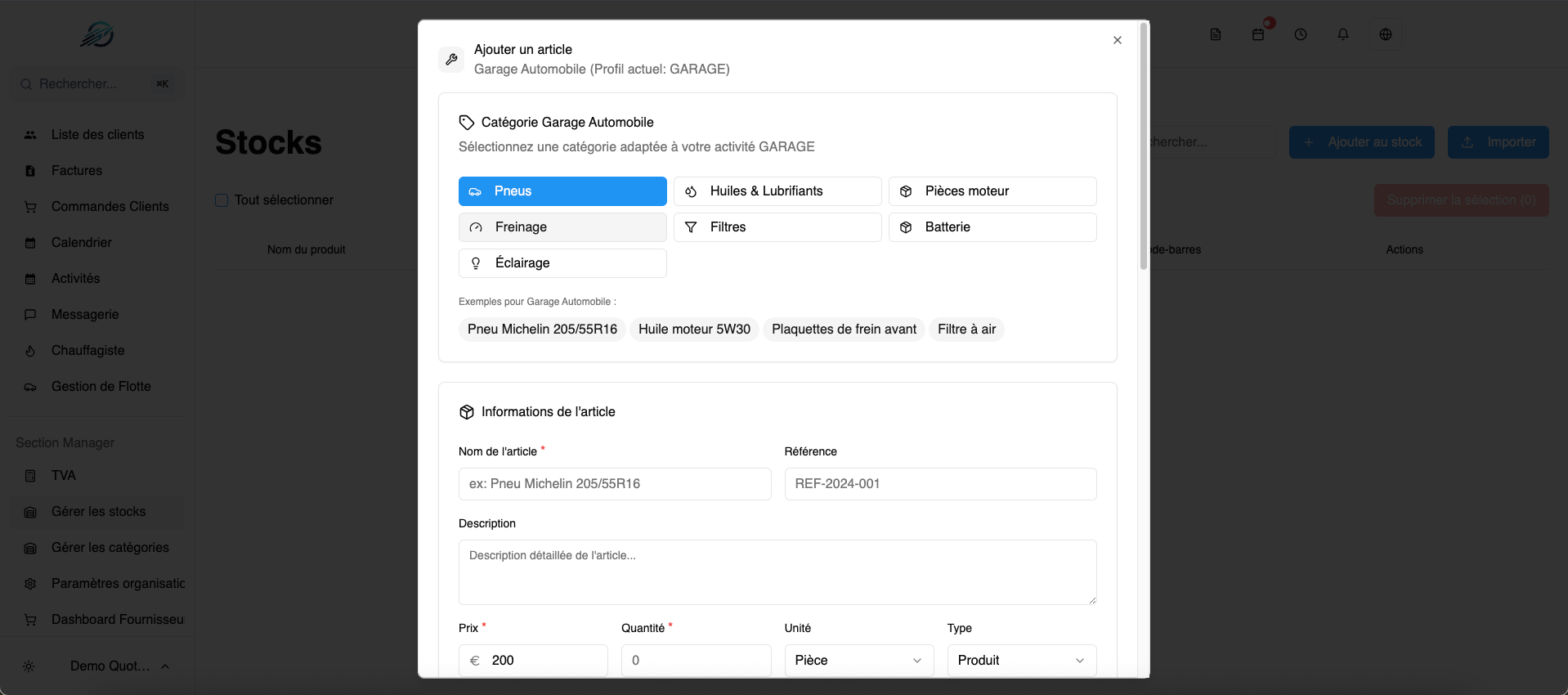
Task: Pick the Freinage category
Action: 562,227
